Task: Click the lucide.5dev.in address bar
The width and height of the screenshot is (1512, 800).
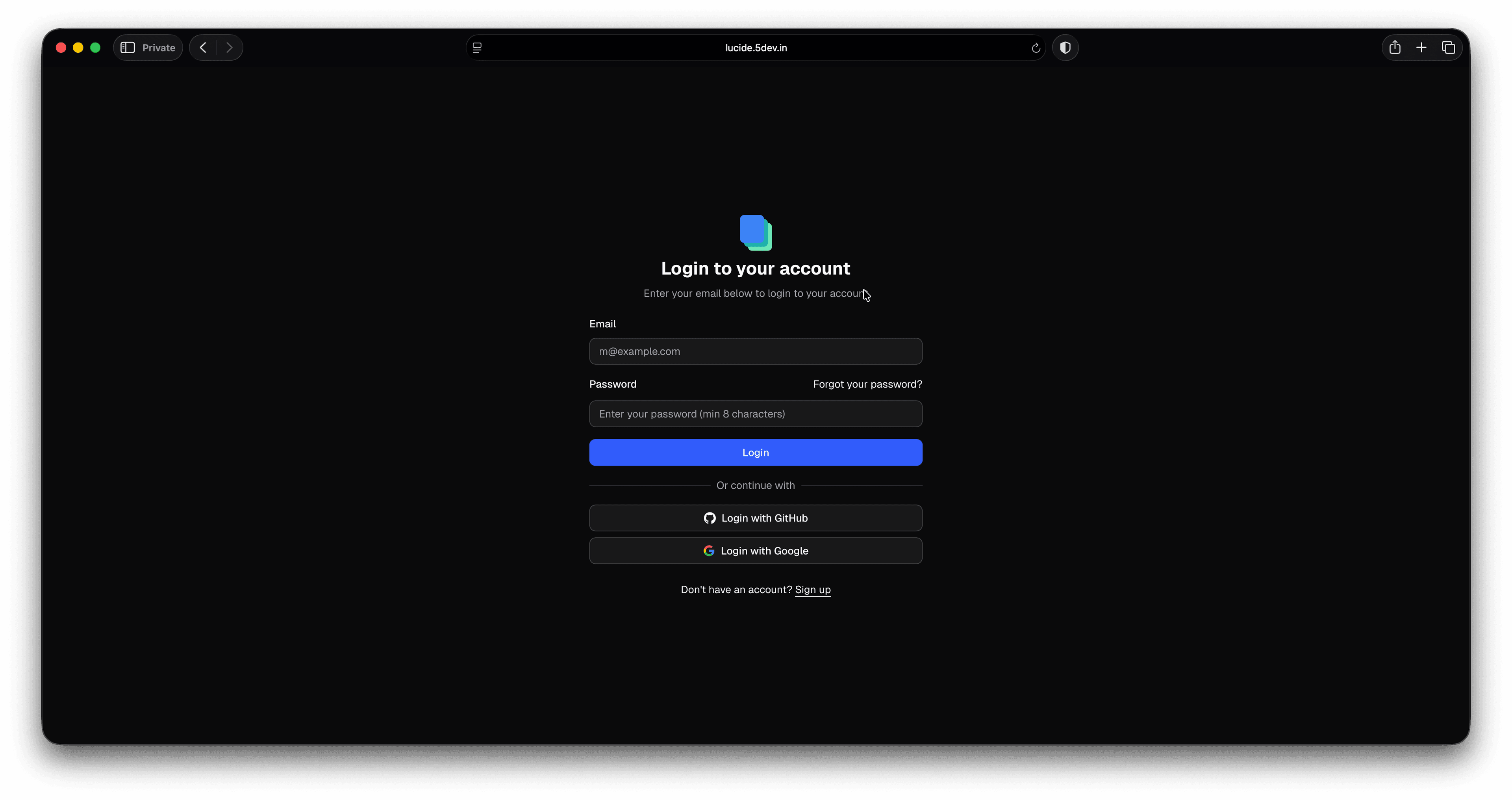Action: click(756, 48)
